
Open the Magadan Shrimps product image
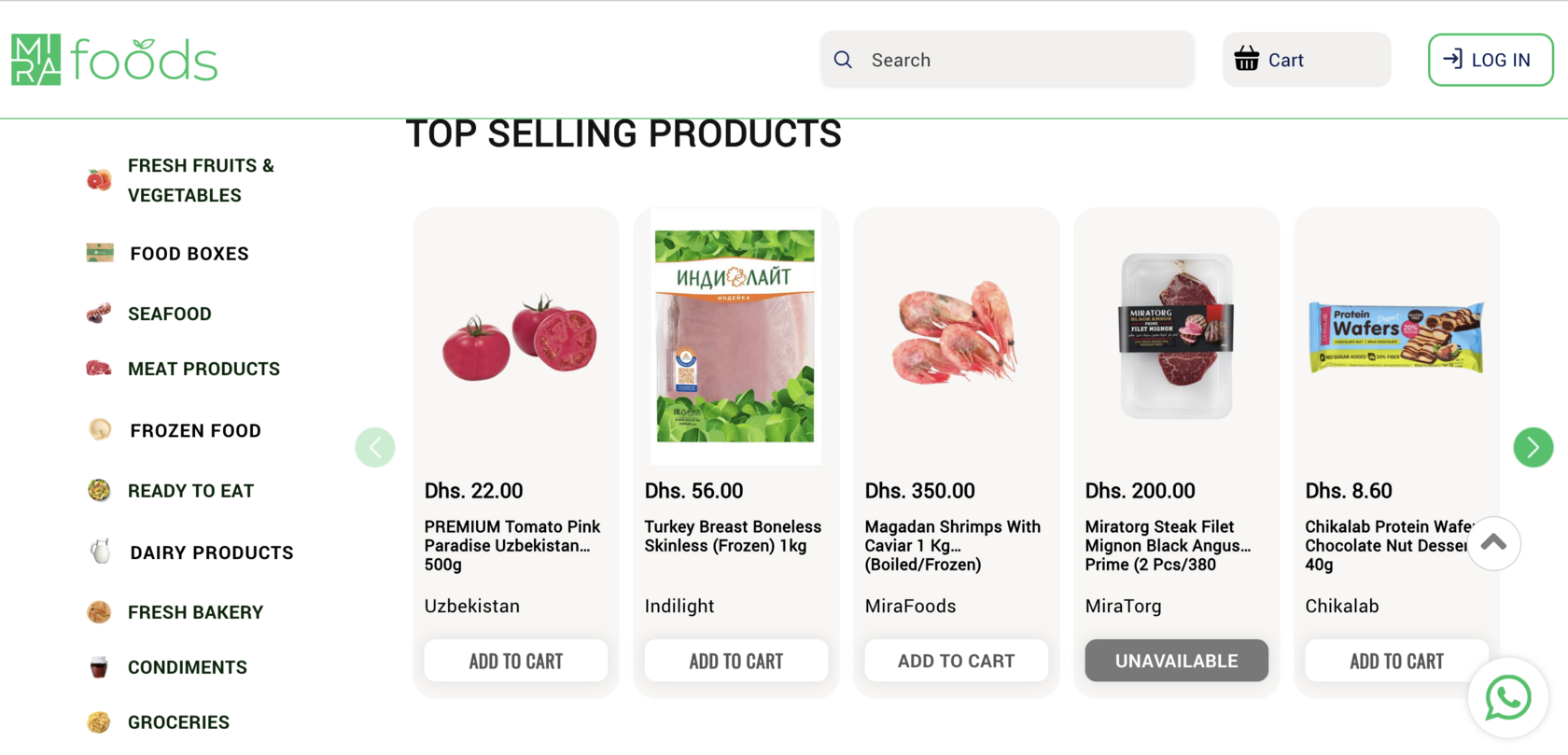pos(956,336)
